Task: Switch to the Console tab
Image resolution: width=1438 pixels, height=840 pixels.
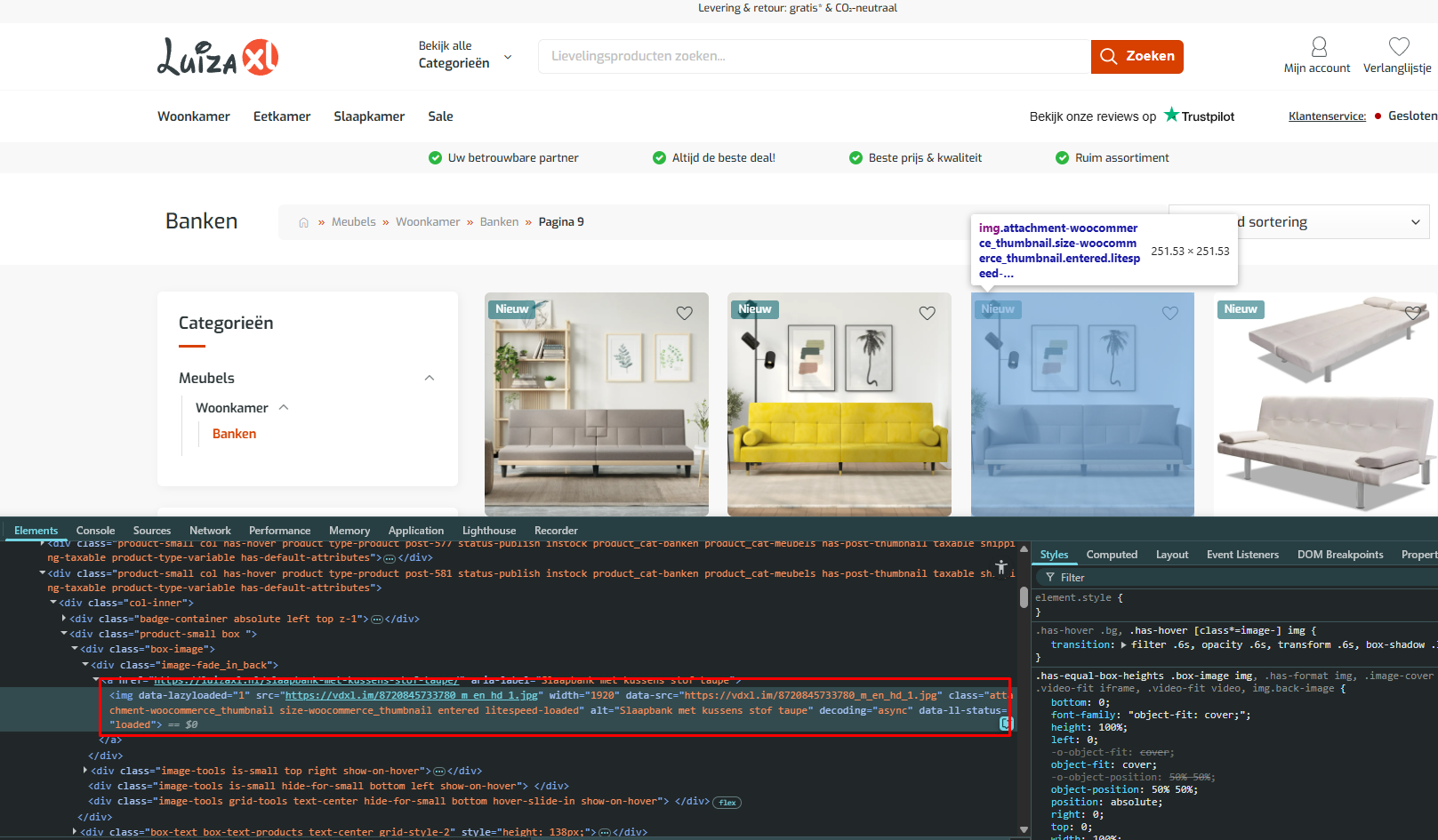Action: (95, 531)
